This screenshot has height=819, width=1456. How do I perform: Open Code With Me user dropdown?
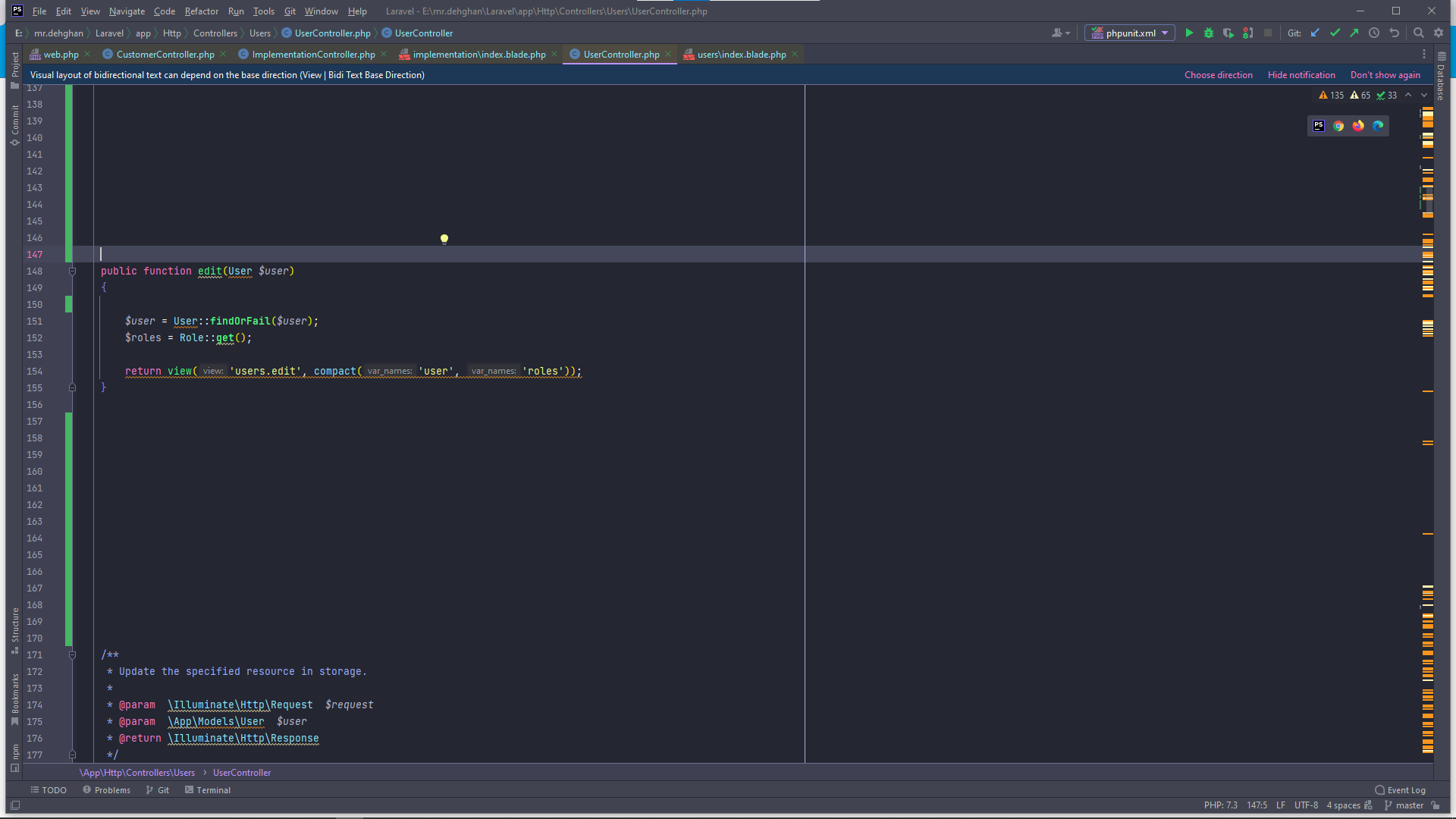[1061, 33]
